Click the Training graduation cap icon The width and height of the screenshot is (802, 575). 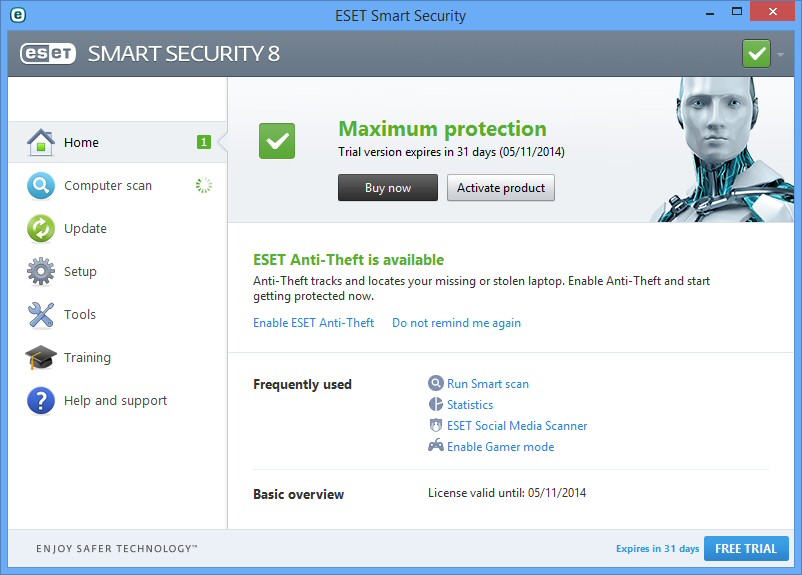[x=40, y=357]
